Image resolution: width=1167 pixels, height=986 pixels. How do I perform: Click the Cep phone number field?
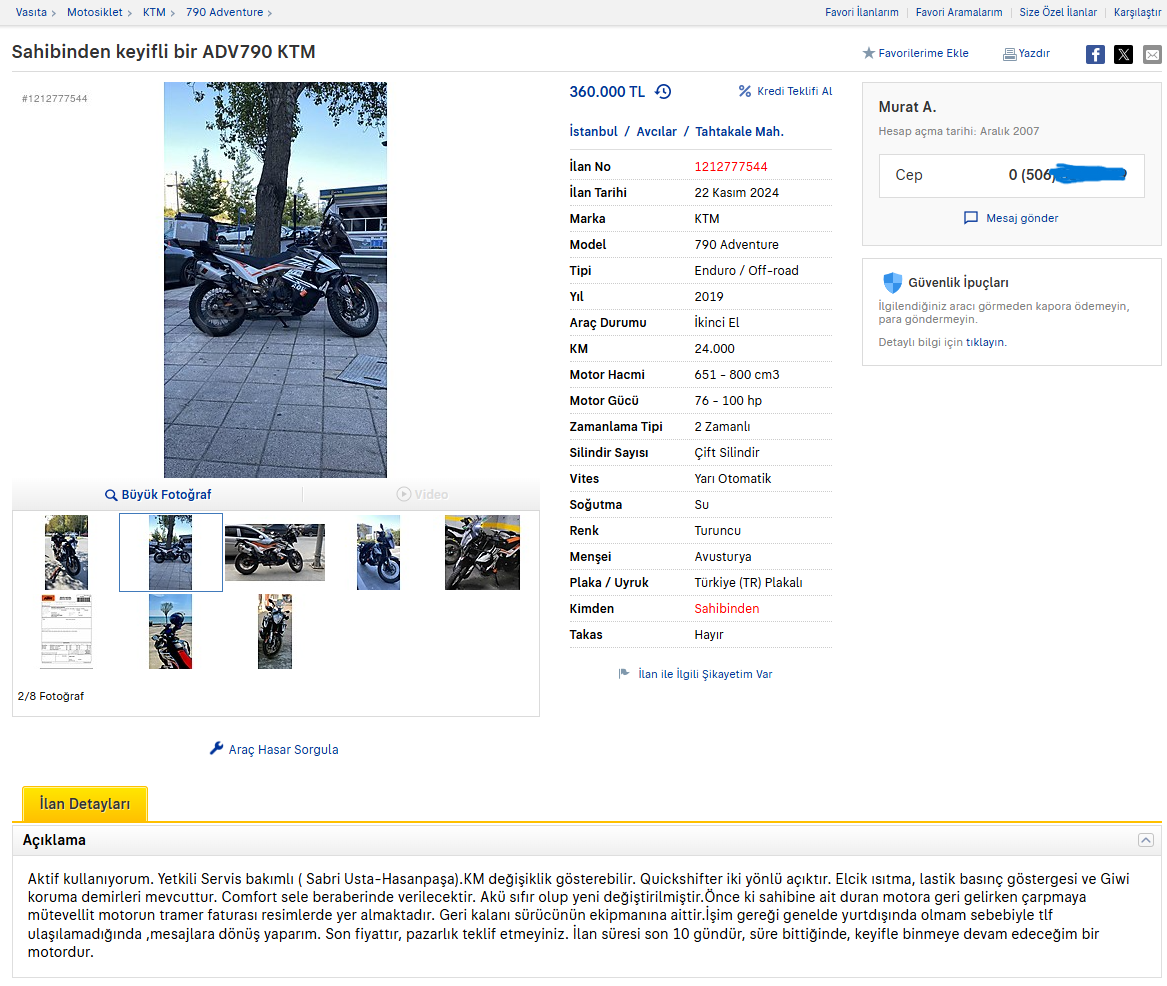pos(1011,176)
